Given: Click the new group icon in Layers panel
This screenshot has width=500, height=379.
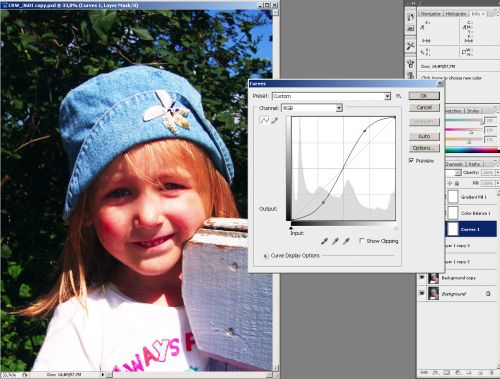Looking at the screenshot, I should click(469, 372).
